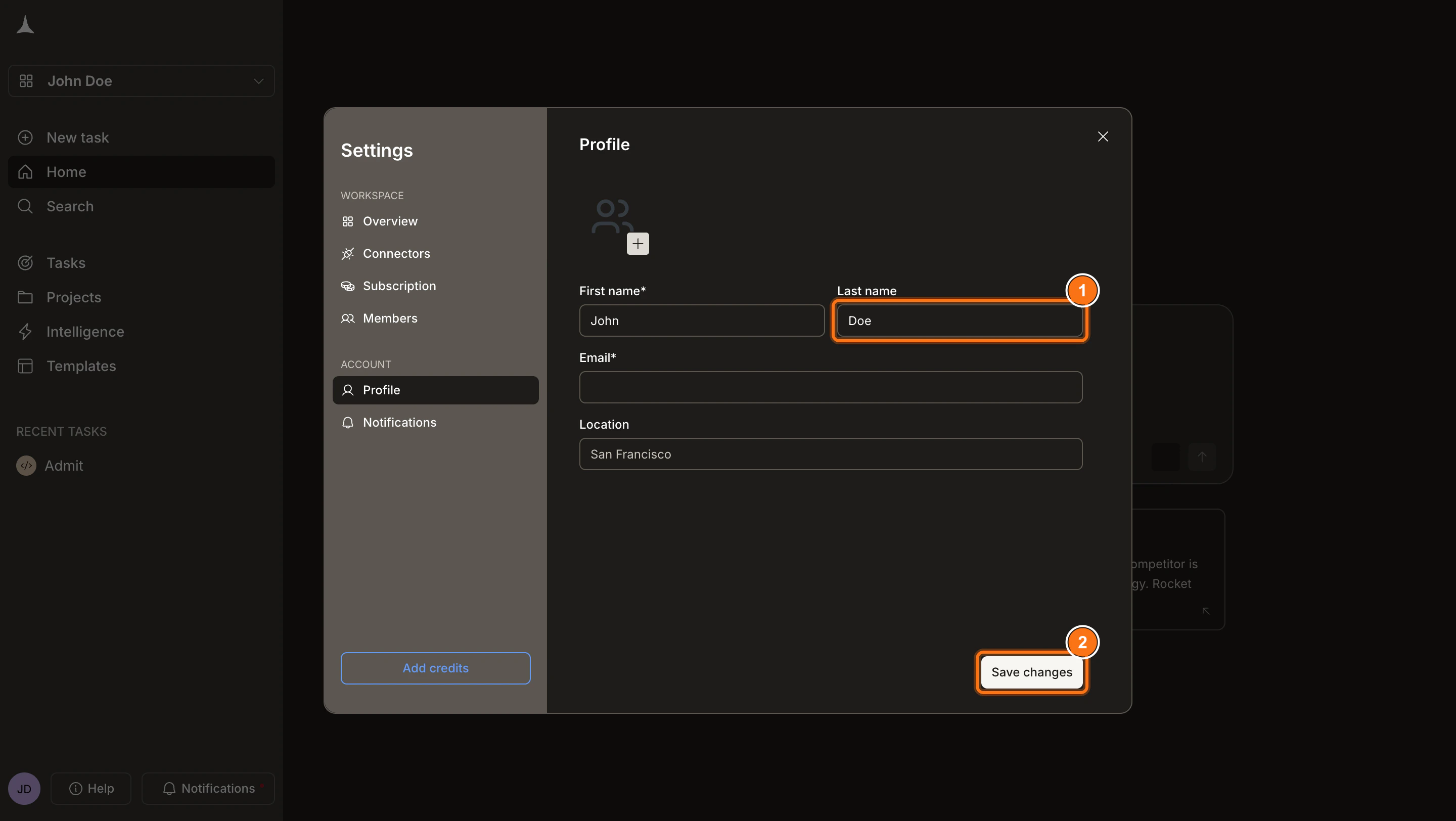The width and height of the screenshot is (1456, 821).
Task: Open Connectors settings icon
Action: tap(348, 254)
